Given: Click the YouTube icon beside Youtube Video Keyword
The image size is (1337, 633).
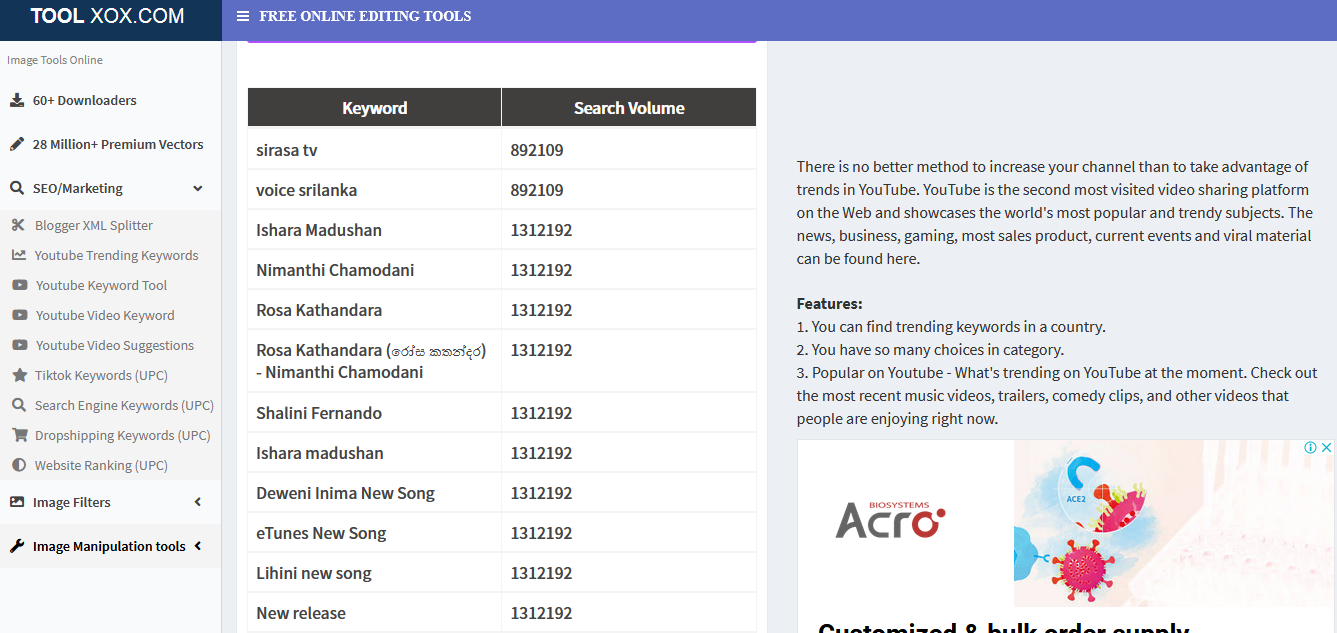Looking at the screenshot, I should (19, 315).
